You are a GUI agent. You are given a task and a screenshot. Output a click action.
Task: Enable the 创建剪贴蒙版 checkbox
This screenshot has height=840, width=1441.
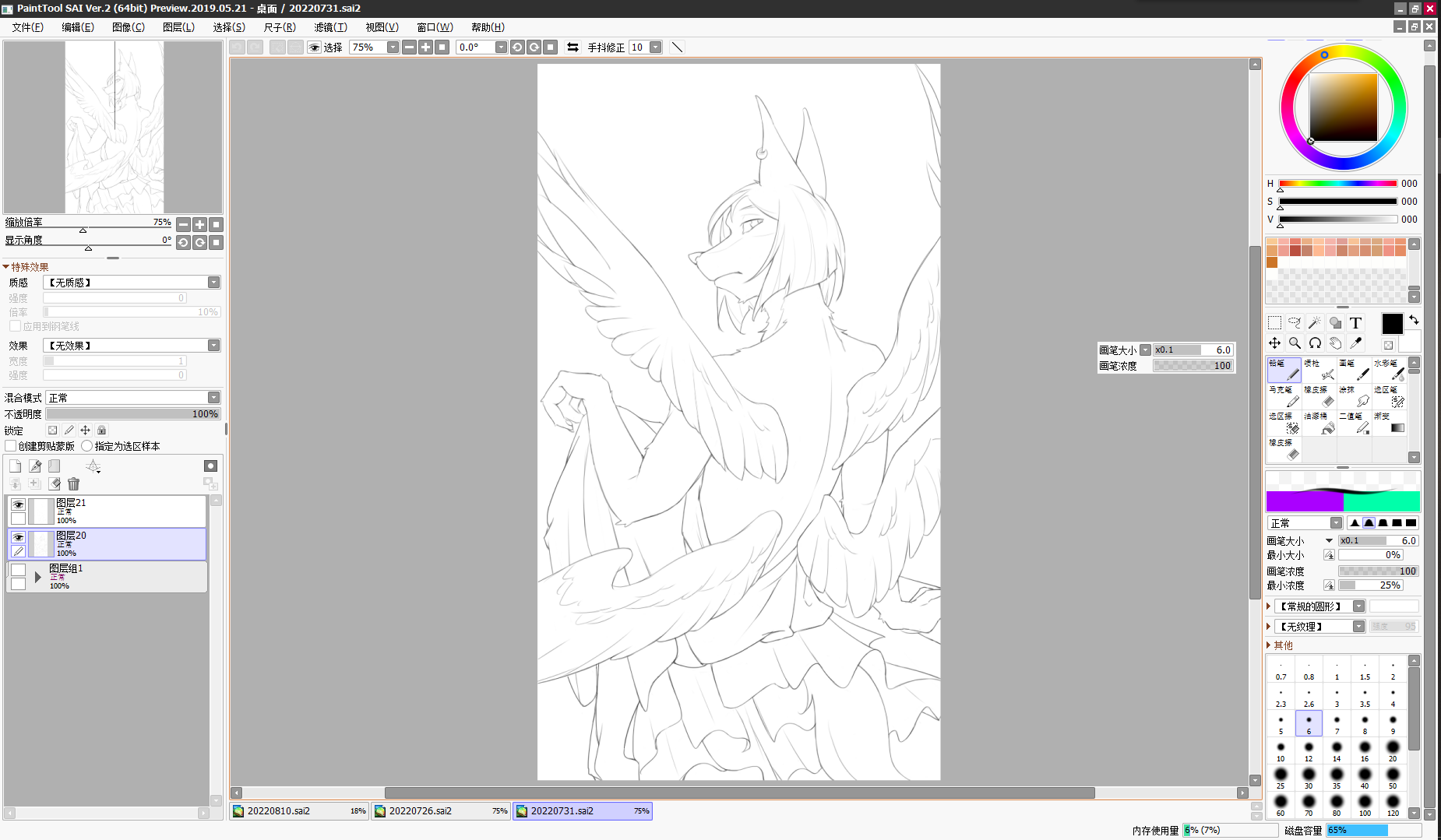click(x=11, y=446)
